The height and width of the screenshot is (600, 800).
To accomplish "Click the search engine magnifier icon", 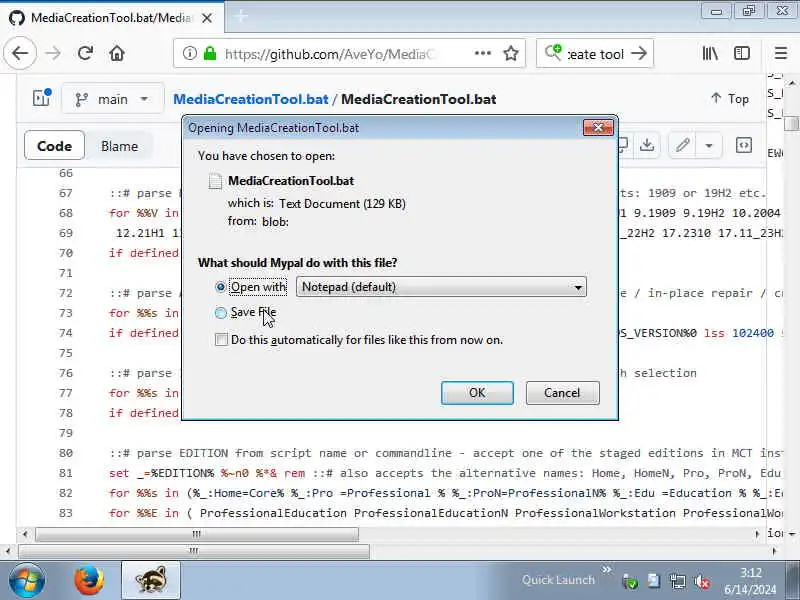I will pos(553,53).
